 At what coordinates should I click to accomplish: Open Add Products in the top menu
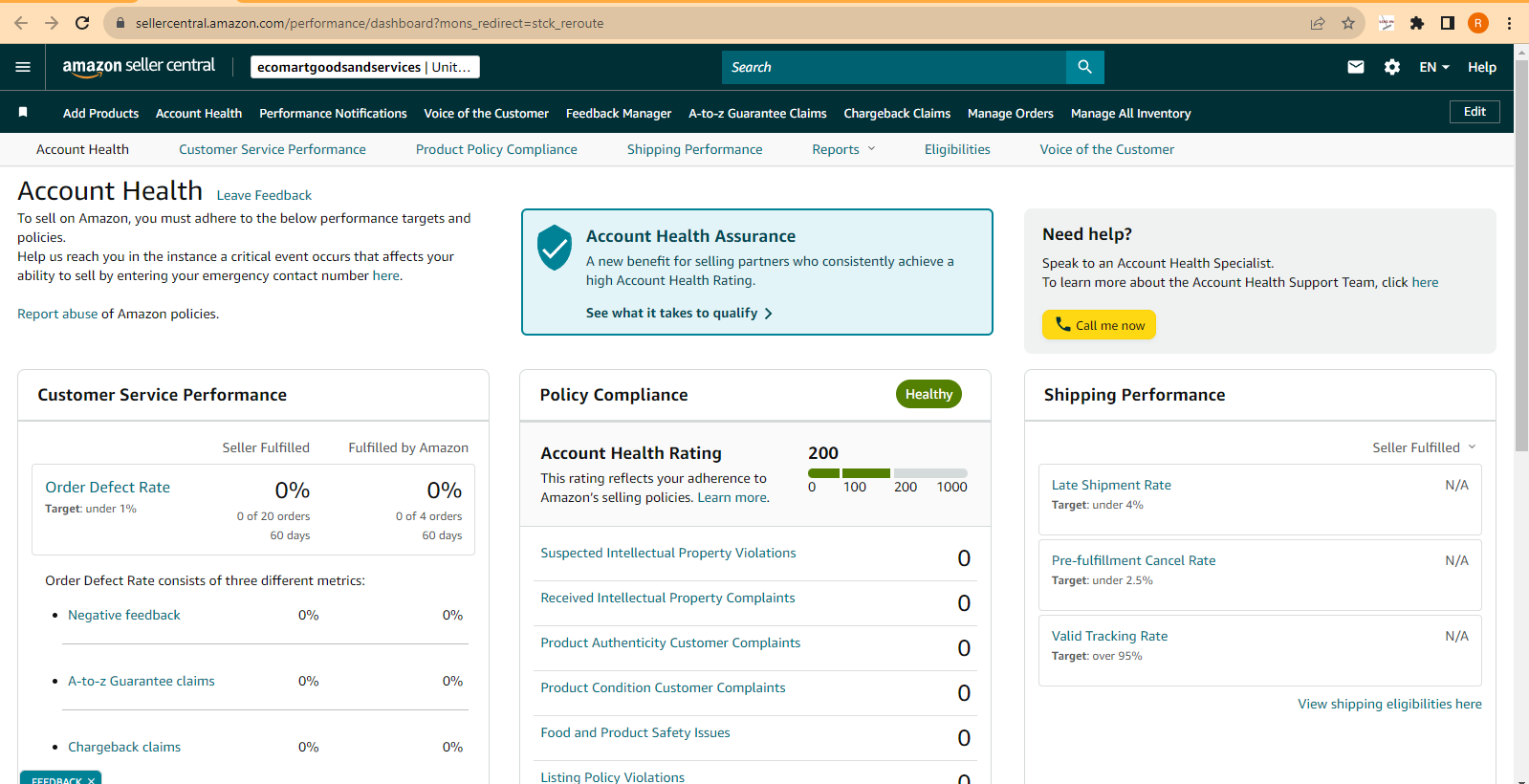100,113
